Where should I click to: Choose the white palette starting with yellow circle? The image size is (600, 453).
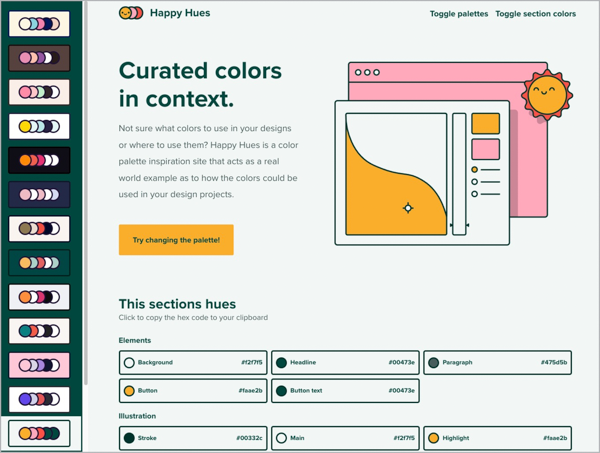click(x=39, y=126)
